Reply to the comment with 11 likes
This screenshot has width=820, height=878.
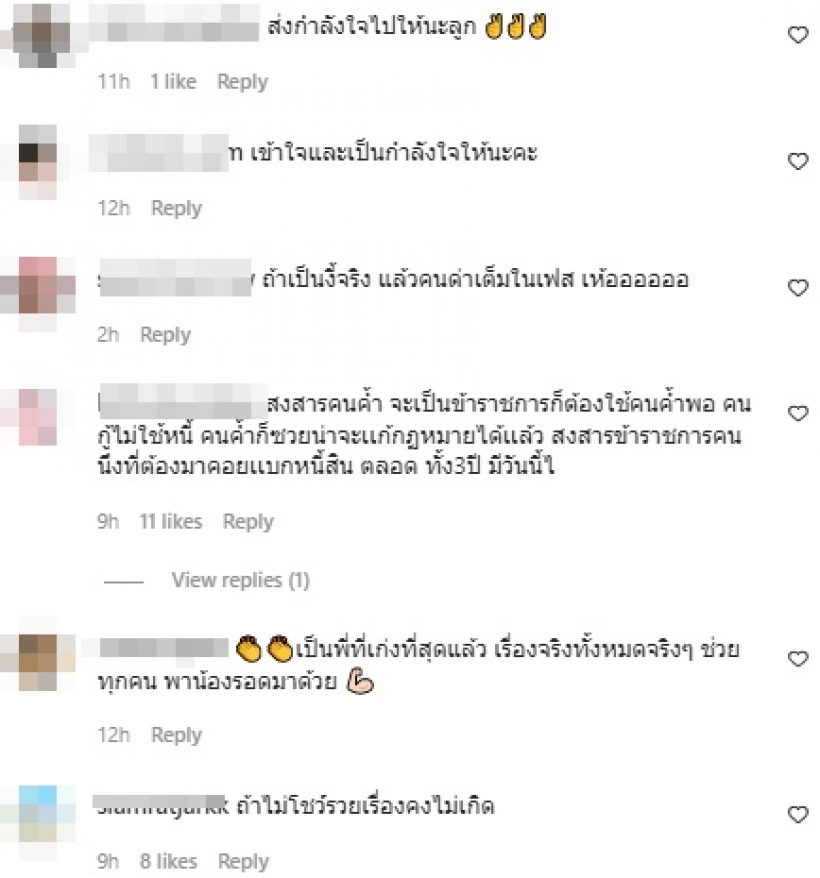click(248, 522)
